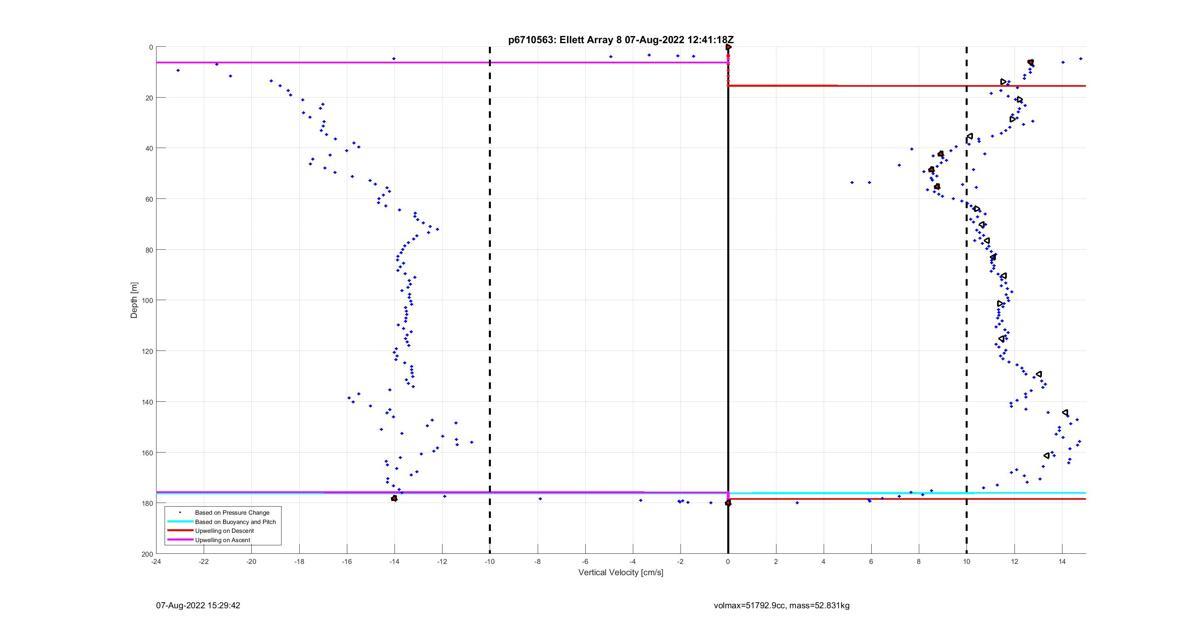Click the depth-axis tick label '60'
This screenshot has height=622, width=1200.
(x=148, y=199)
